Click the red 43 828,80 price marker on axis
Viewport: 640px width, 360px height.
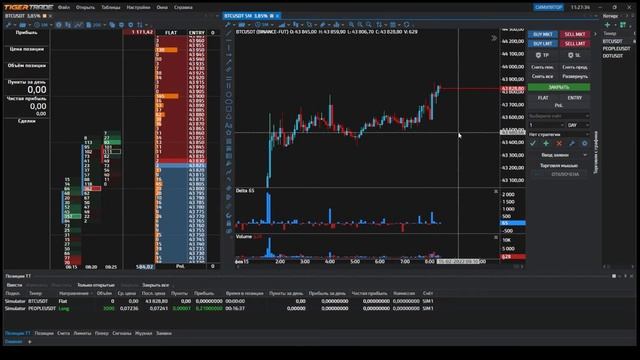[513, 89]
